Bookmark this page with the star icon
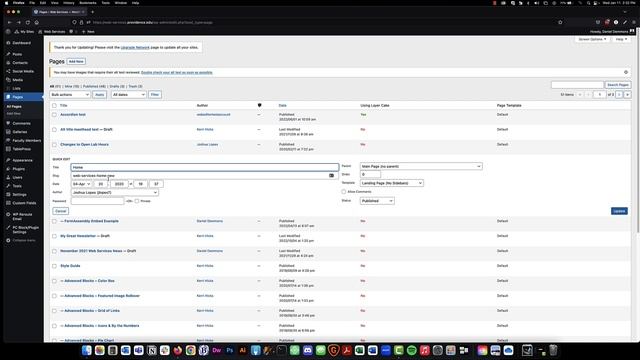The width and height of the screenshot is (640, 360). (x=560, y=22)
